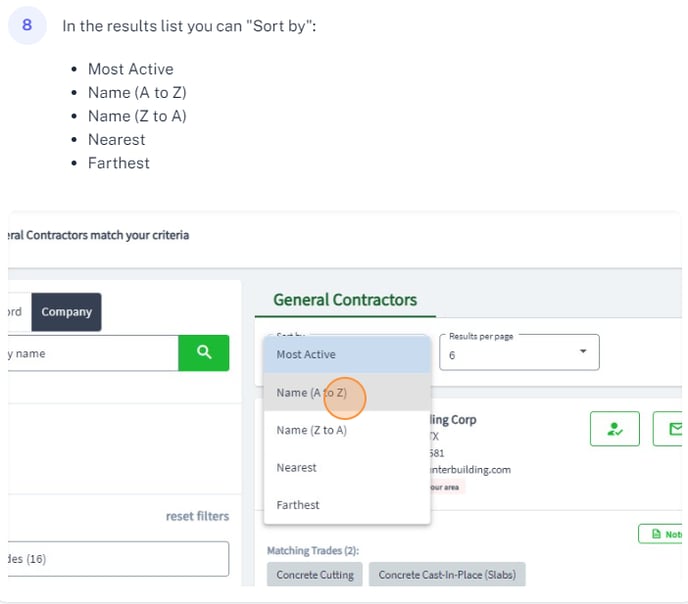Click the reset filters link
Viewport: 688px width, 604px height.
pyautogui.click(x=197, y=516)
